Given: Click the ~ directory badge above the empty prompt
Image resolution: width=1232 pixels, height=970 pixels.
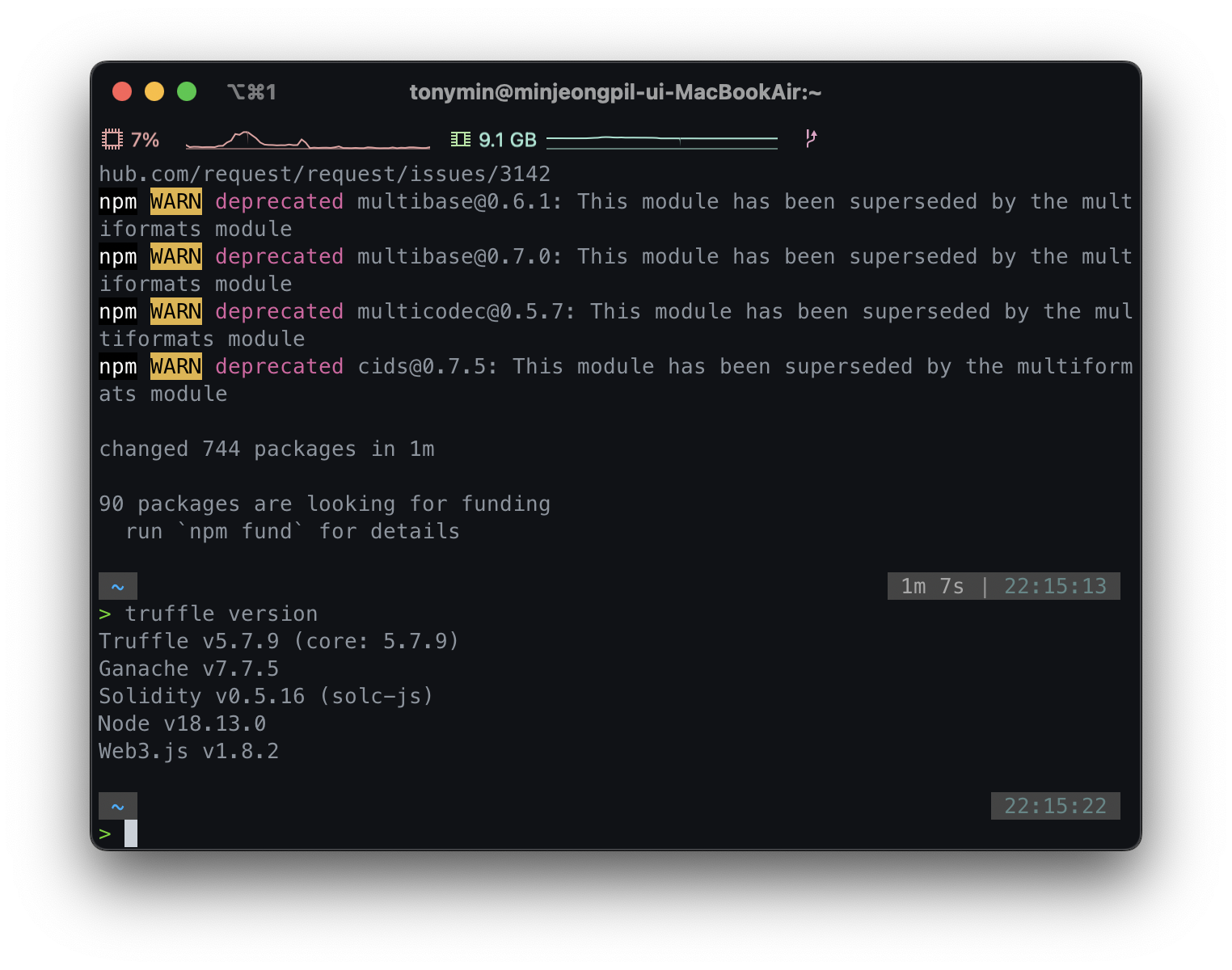Looking at the screenshot, I should (x=118, y=806).
